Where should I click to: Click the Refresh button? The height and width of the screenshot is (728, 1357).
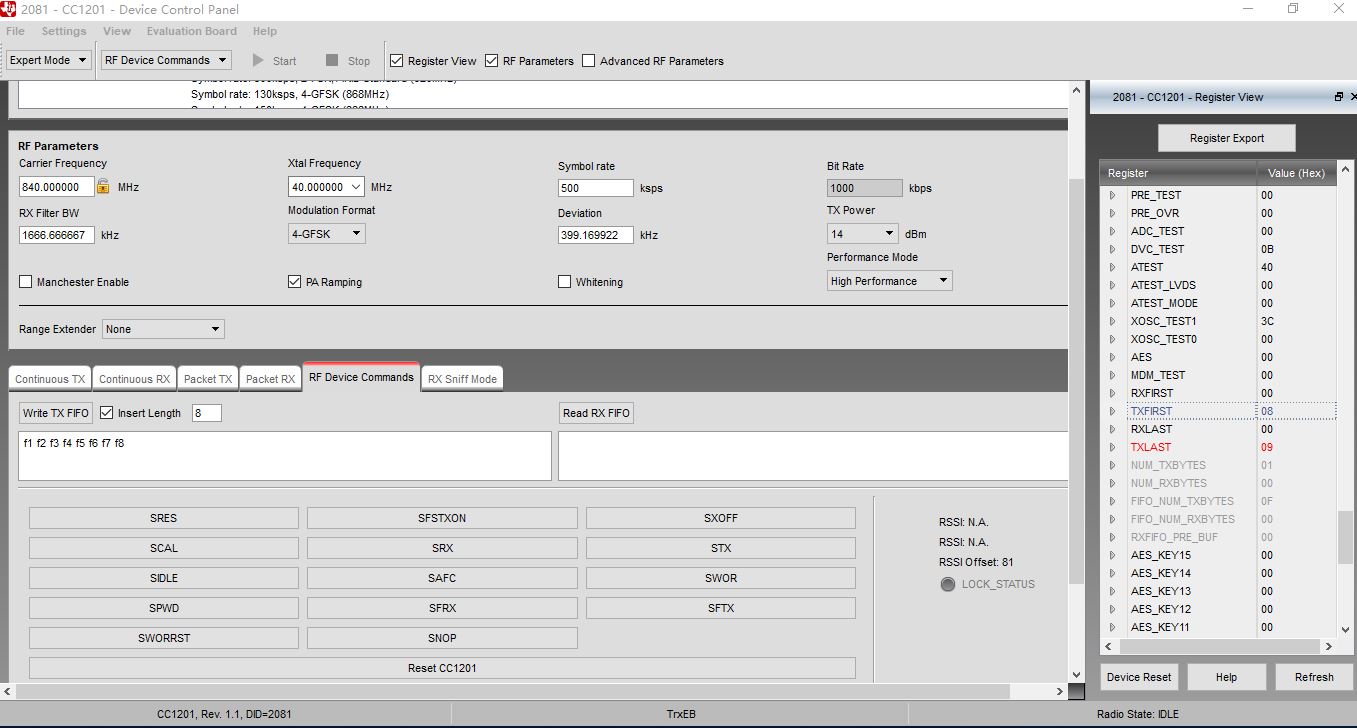coord(1314,677)
